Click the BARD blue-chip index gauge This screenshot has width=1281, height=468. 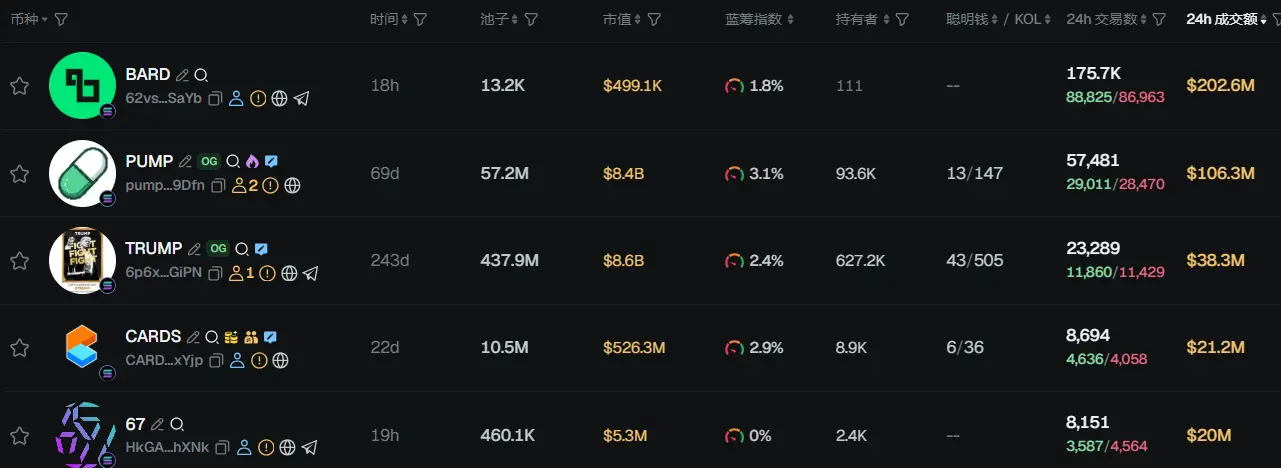734,86
